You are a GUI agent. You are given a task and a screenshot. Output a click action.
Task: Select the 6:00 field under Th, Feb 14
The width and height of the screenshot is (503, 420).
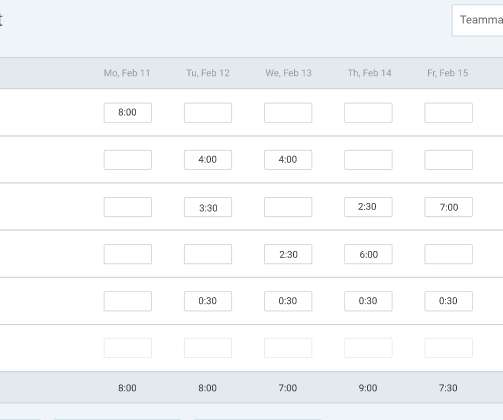[x=368, y=254]
